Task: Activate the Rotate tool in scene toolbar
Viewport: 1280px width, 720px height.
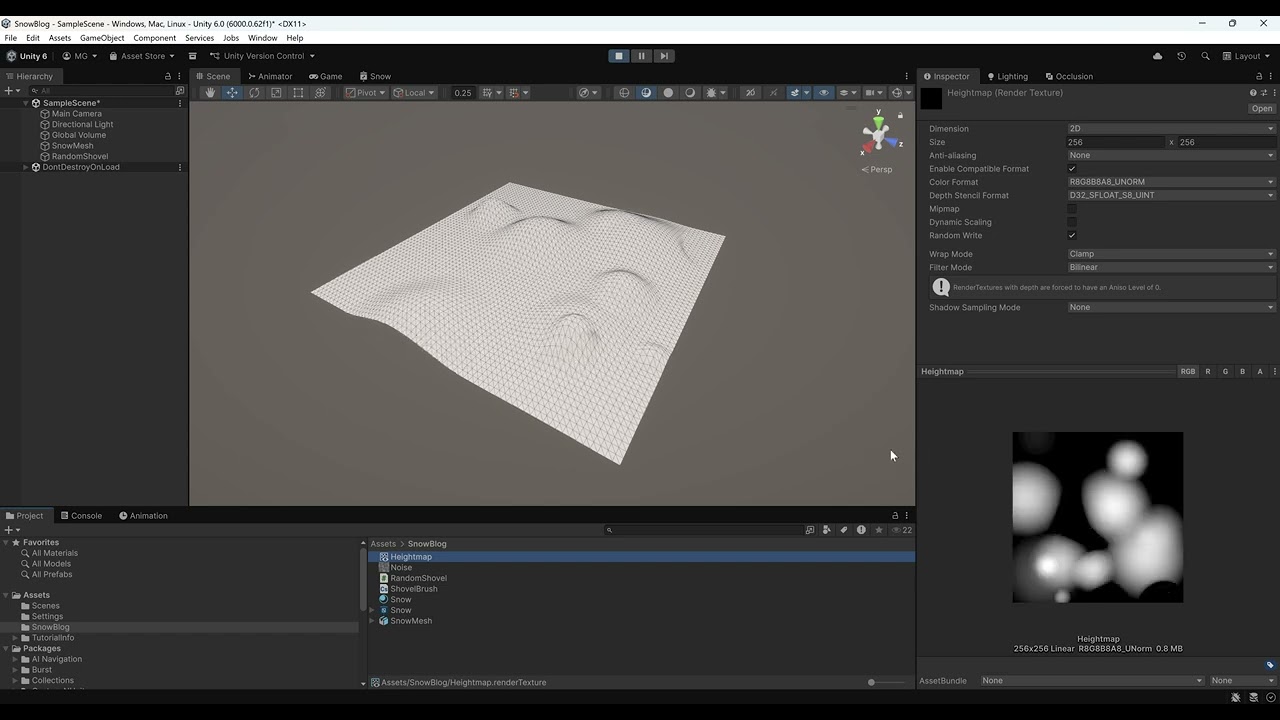Action: (x=254, y=93)
